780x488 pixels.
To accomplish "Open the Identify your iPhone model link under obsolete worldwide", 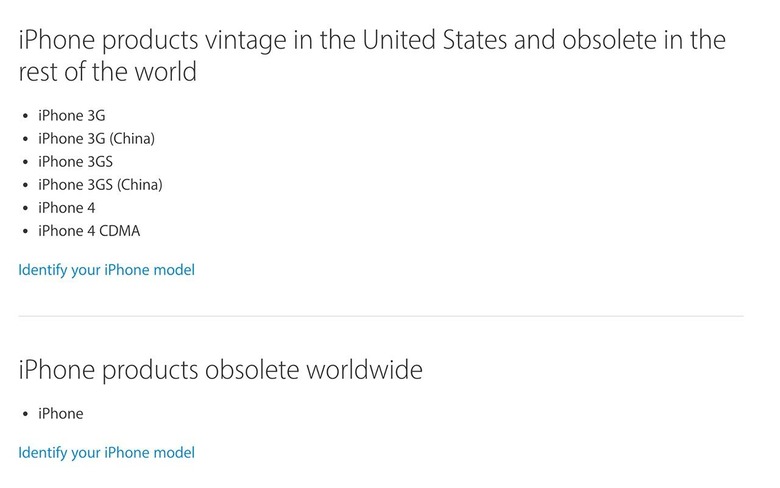I will point(106,453).
